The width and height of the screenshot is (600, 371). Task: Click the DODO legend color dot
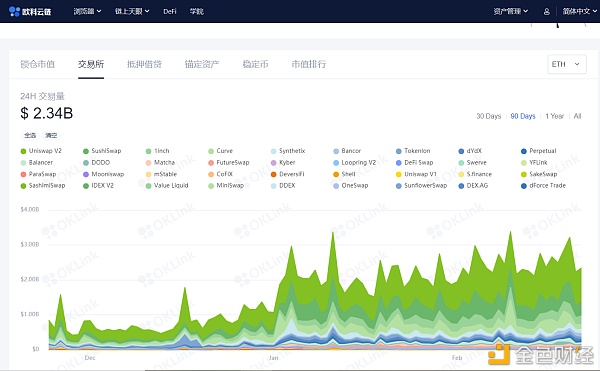tap(86, 163)
